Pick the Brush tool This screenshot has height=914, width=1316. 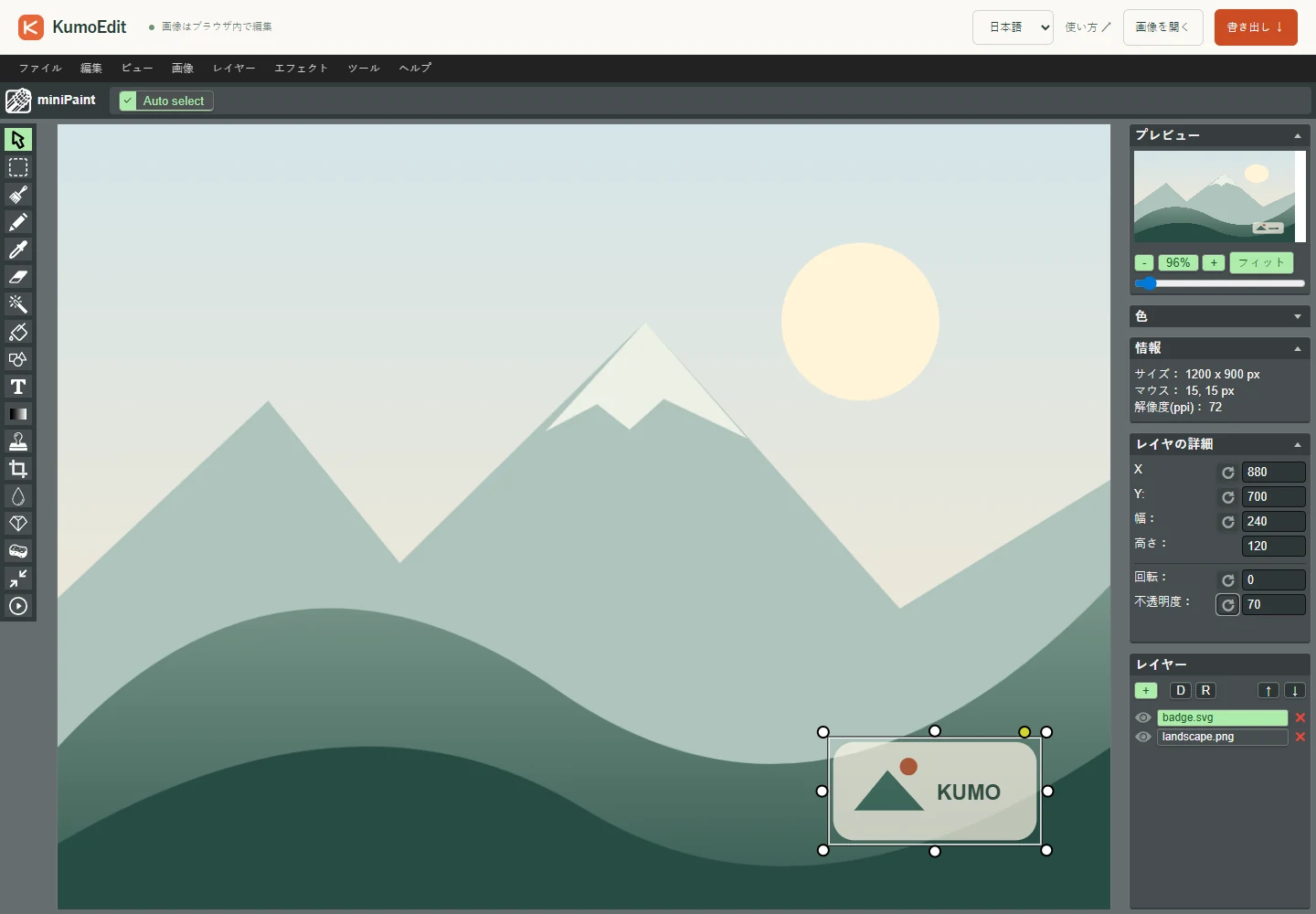pyautogui.click(x=18, y=195)
